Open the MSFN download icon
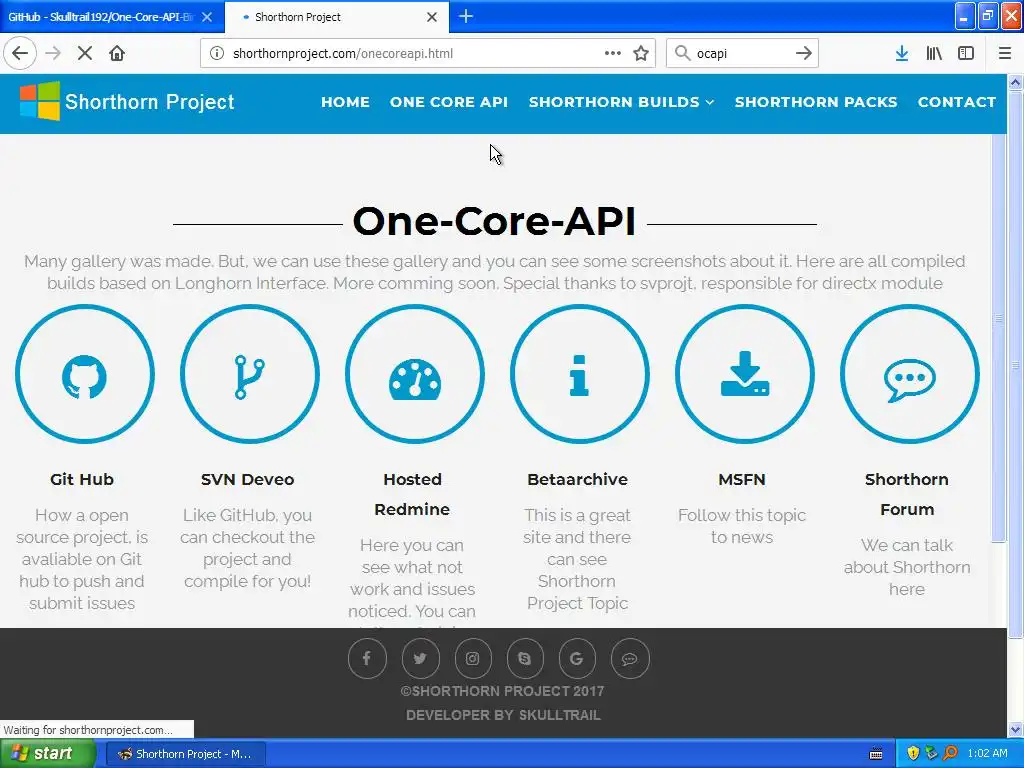The height and width of the screenshot is (768, 1024). click(x=744, y=374)
